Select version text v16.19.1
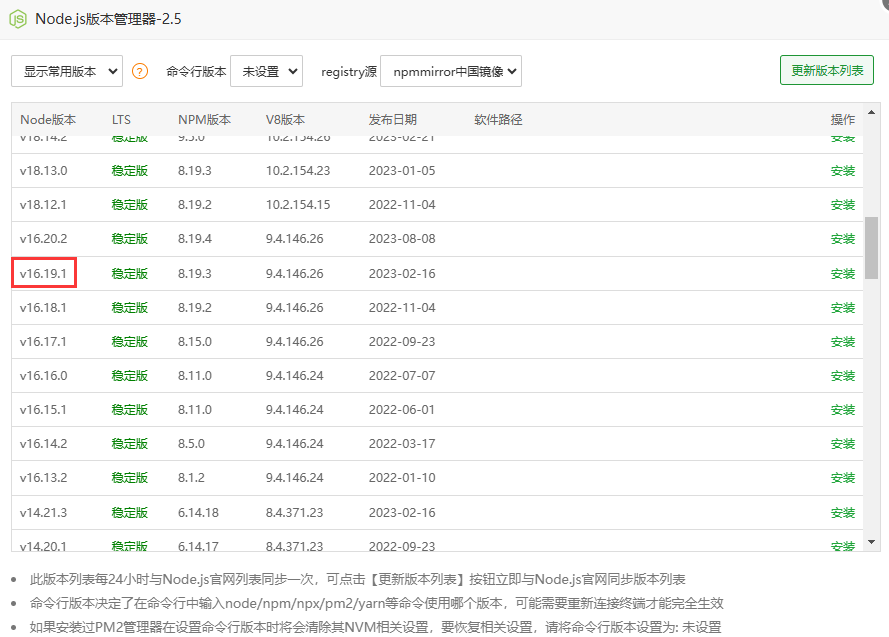 point(43,274)
